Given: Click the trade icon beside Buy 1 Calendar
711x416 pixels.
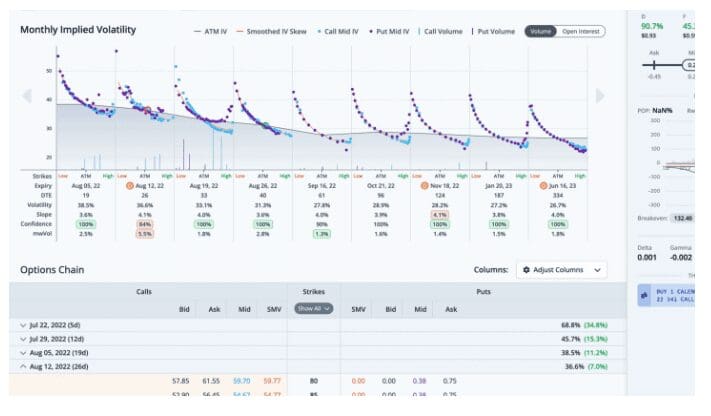Looking at the screenshot, I should click(x=644, y=297).
